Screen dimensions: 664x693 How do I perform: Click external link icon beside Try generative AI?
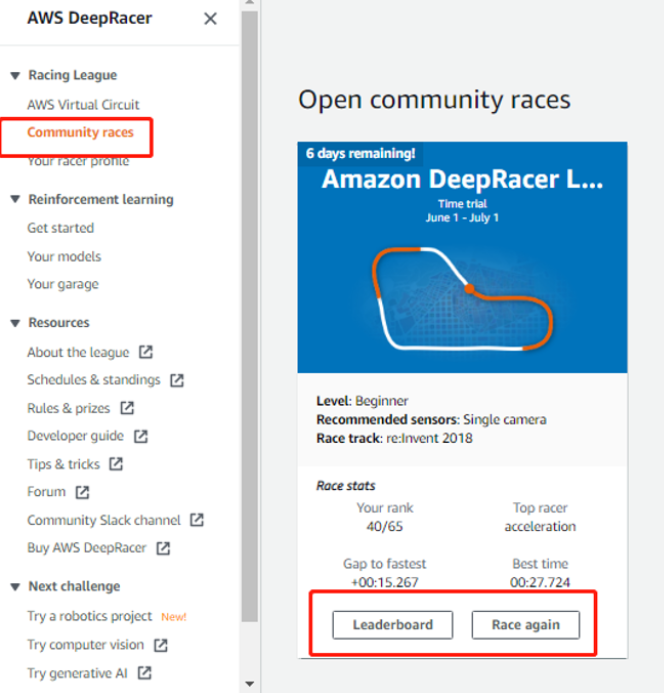coord(145,673)
